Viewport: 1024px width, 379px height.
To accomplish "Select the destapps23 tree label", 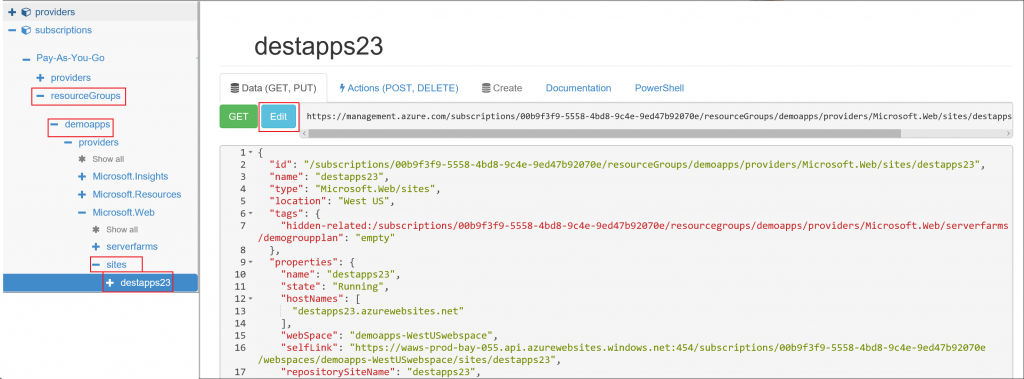I will [146, 283].
